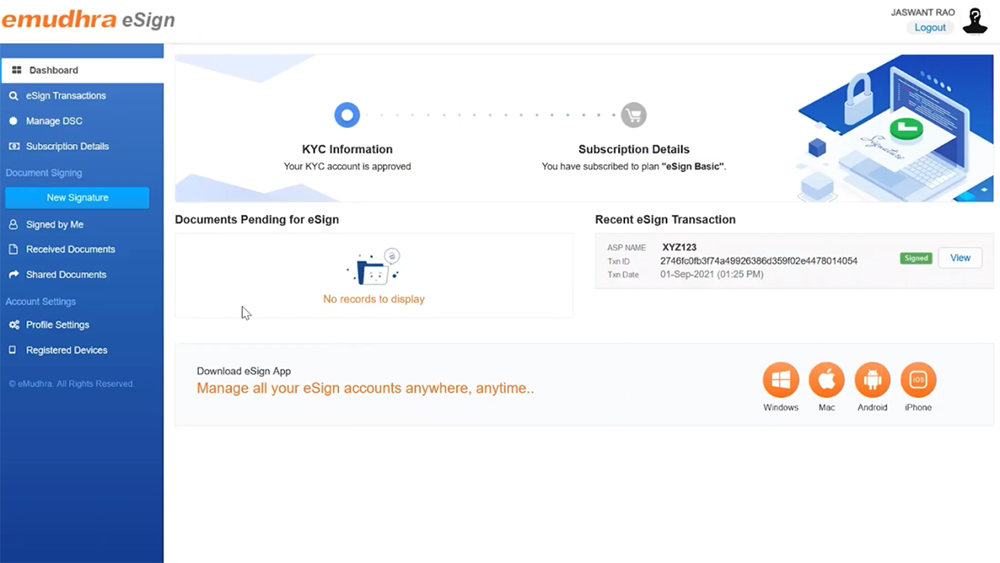
Task: Show documents Signed by Me
Action: (x=55, y=225)
